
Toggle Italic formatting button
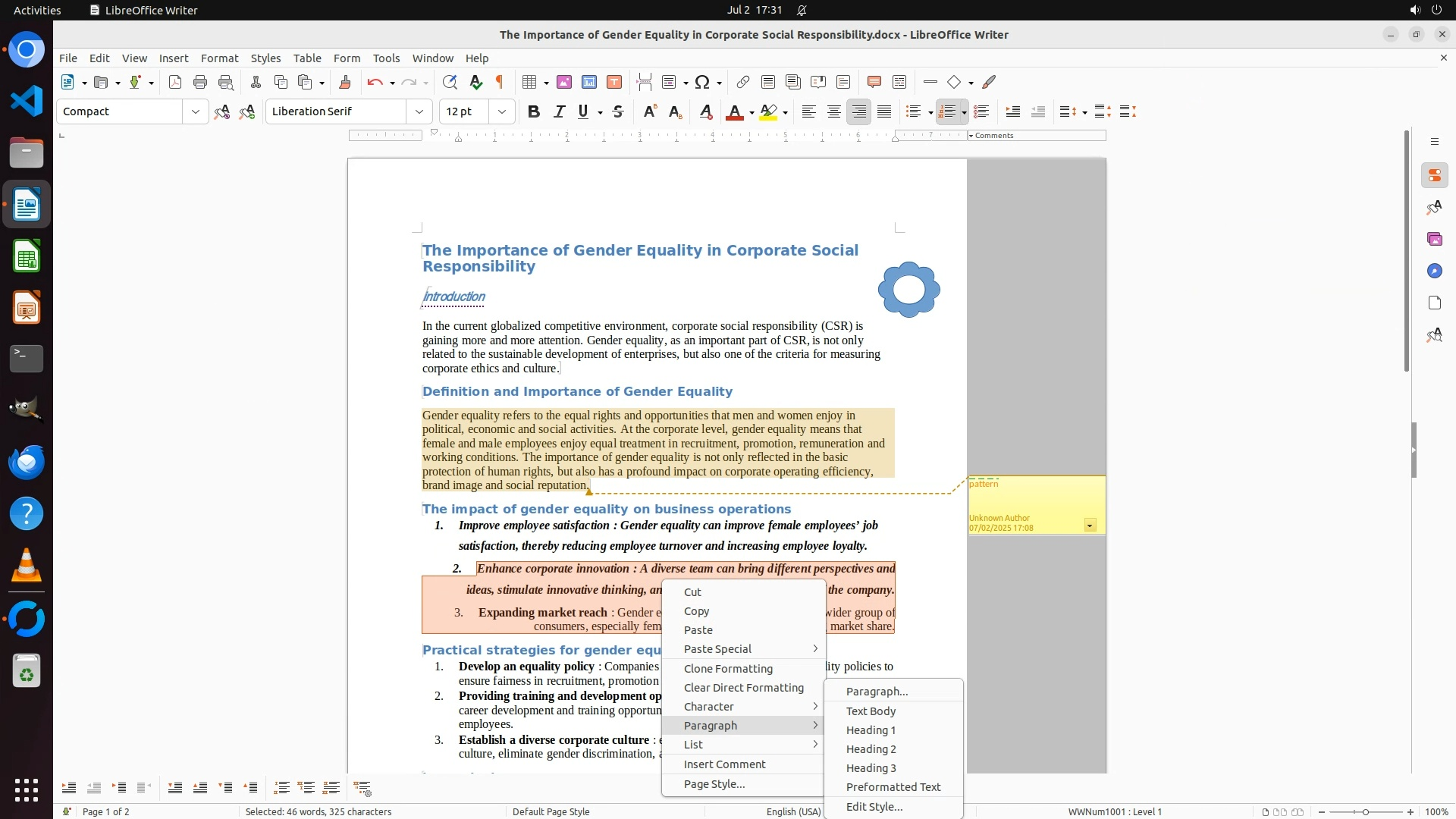tap(559, 112)
